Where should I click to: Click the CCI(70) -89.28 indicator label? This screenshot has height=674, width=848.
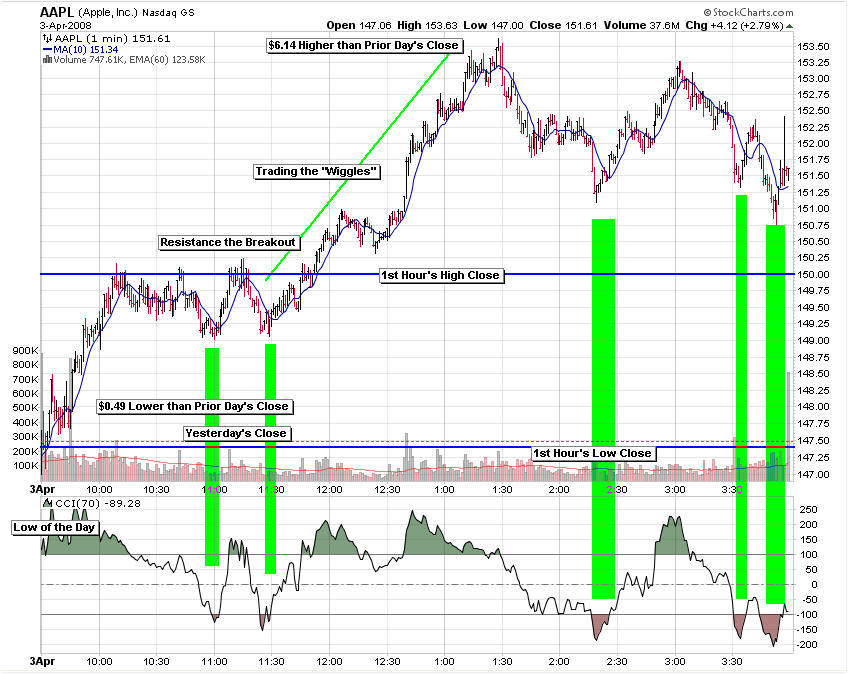[x=98, y=504]
